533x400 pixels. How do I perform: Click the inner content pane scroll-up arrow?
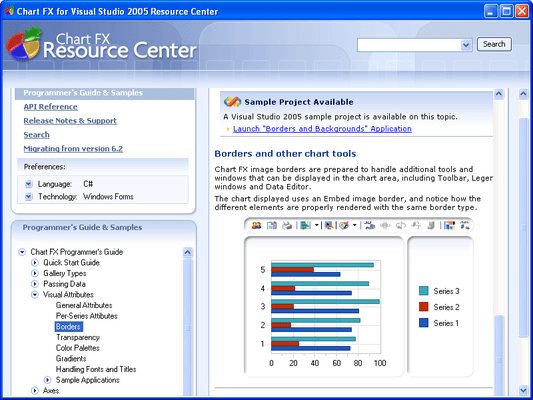(x=498, y=93)
